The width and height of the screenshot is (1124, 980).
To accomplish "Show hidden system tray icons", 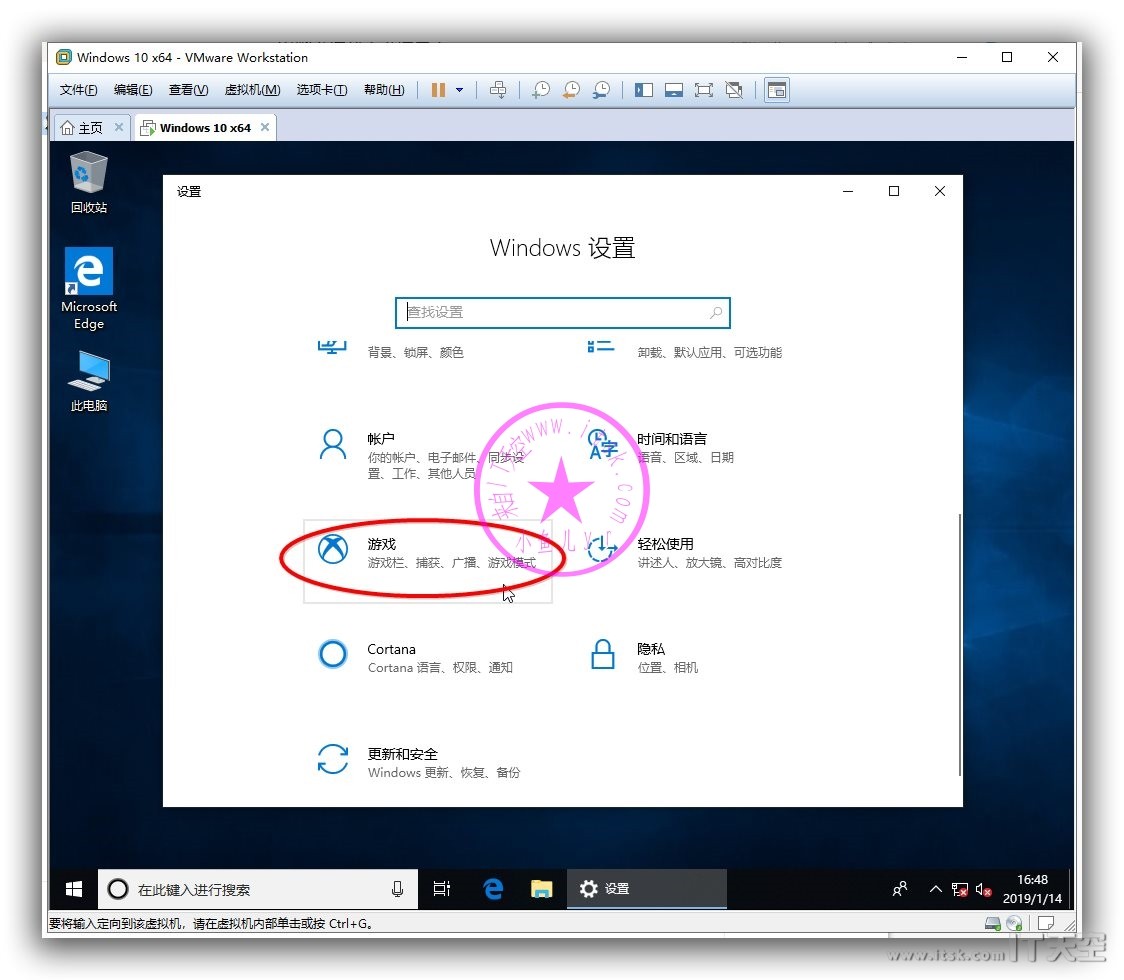I will tap(935, 889).
